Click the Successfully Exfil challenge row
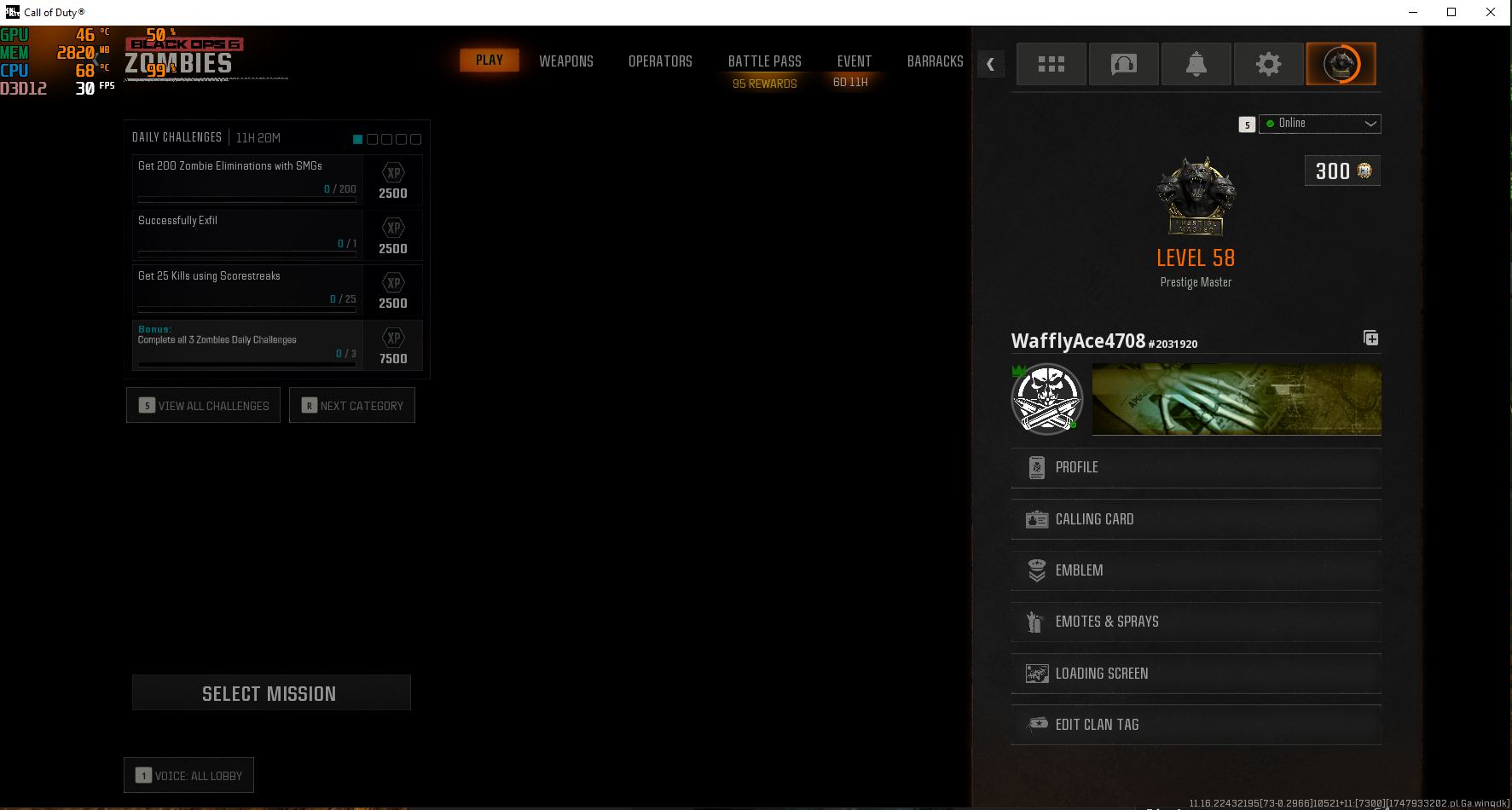The image size is (1512, 810). (277, 235)
